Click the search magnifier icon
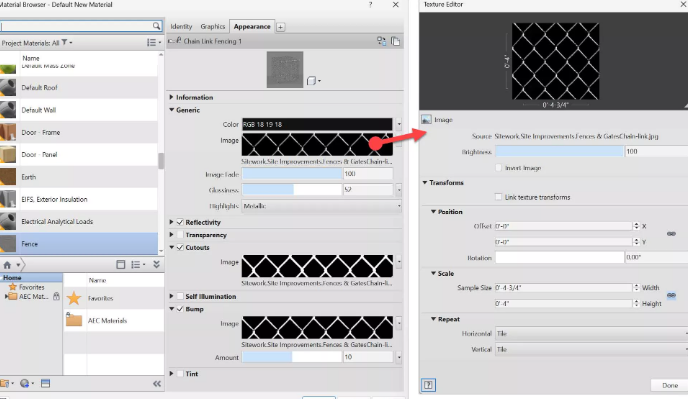Image resolution: width=688 pixels, height=399 pixels. pyautogui.click(x=156, y=26)
